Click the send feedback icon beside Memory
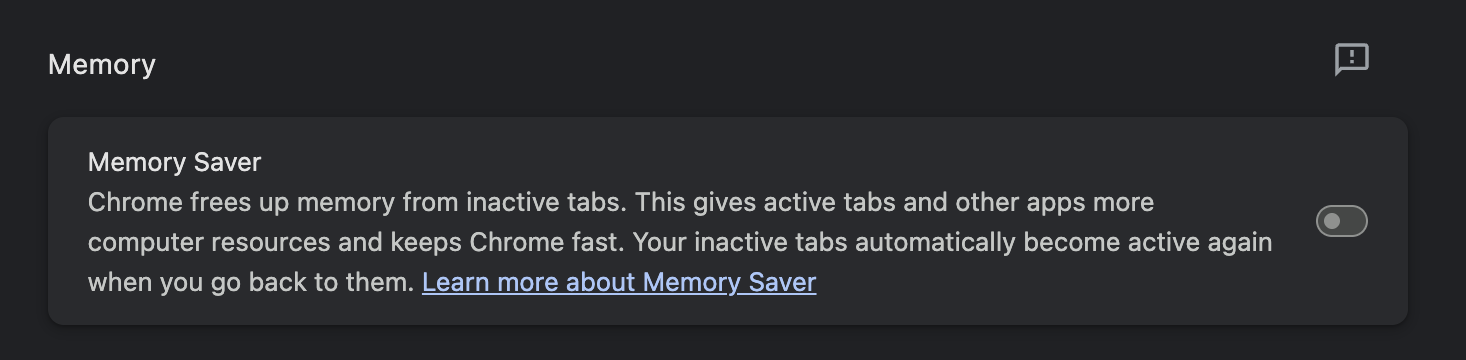The image size is (1466, 360). (1351, 60)
